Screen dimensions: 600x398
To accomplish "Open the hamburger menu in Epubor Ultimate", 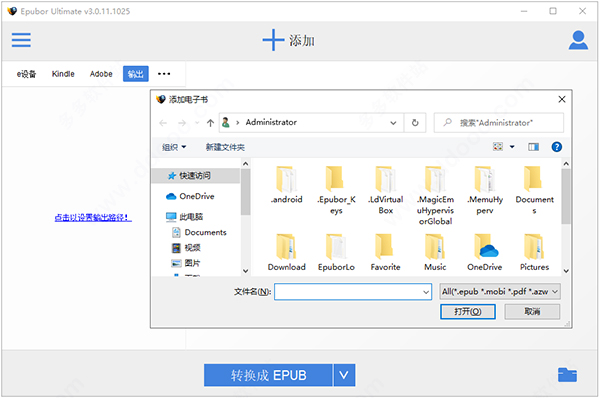I will click(21, 40).
